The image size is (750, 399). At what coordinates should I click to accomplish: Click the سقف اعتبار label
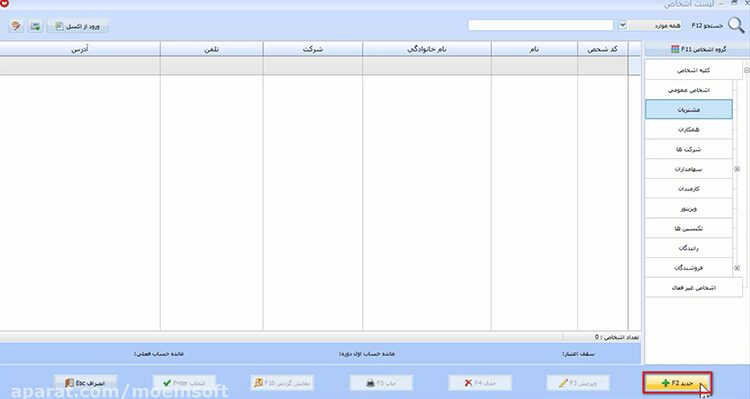point(578,354)
